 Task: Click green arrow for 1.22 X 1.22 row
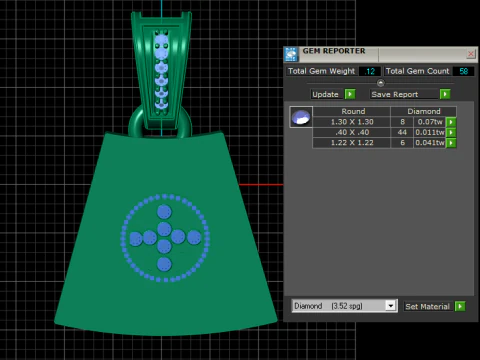[x=451, y=143]
